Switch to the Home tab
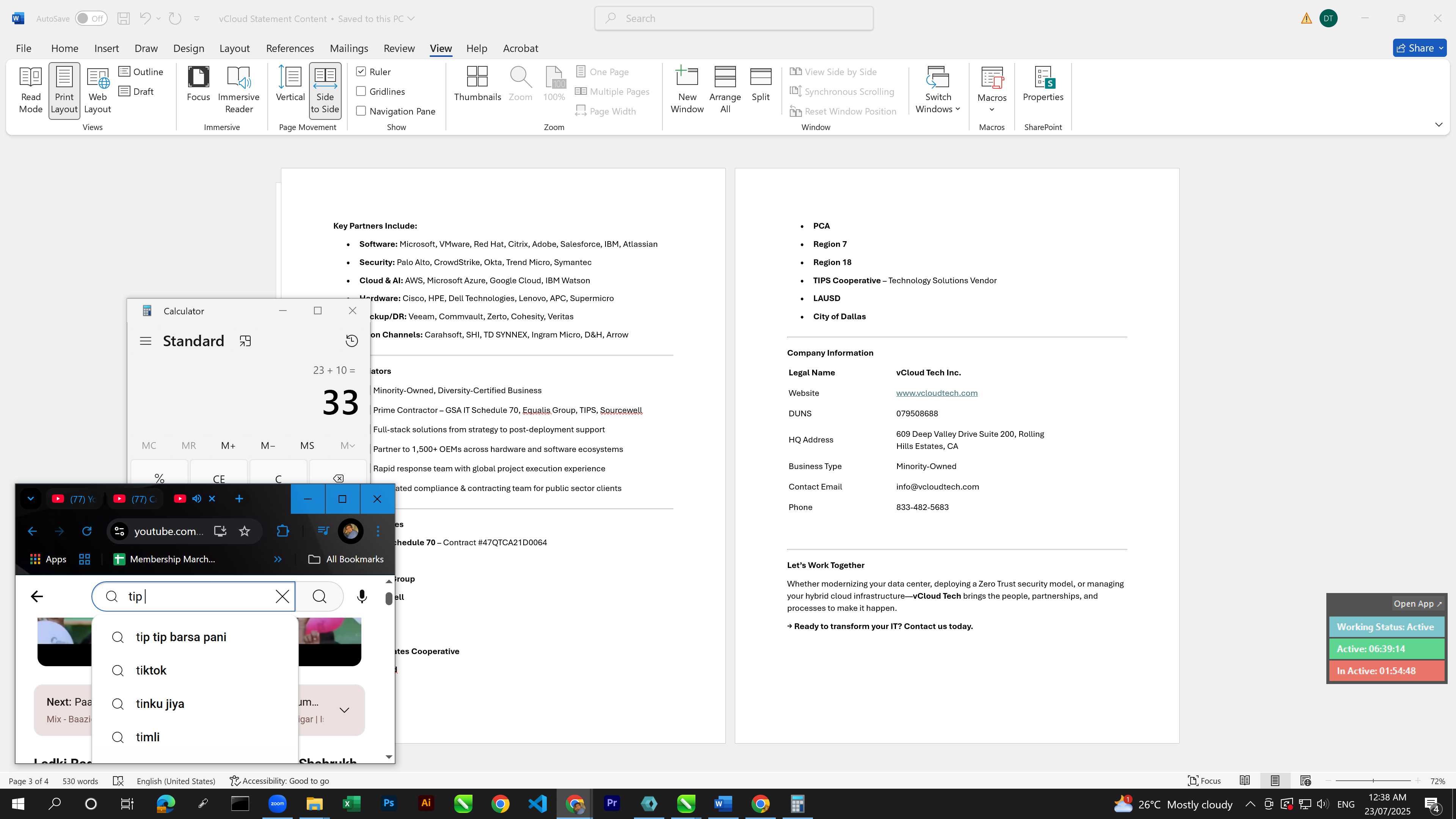This screenshot has width=1456, height=819. pos(64,48)
